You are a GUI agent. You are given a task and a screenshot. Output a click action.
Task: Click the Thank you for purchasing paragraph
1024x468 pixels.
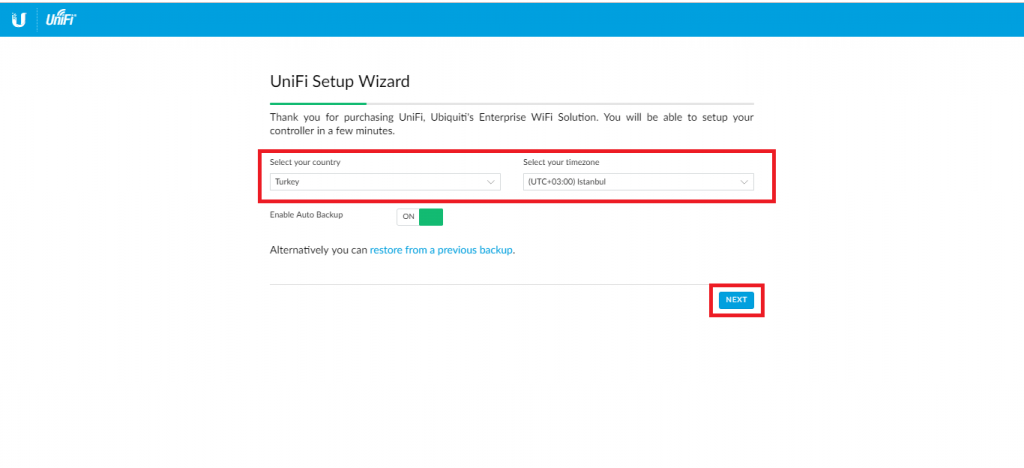[512, 124]
